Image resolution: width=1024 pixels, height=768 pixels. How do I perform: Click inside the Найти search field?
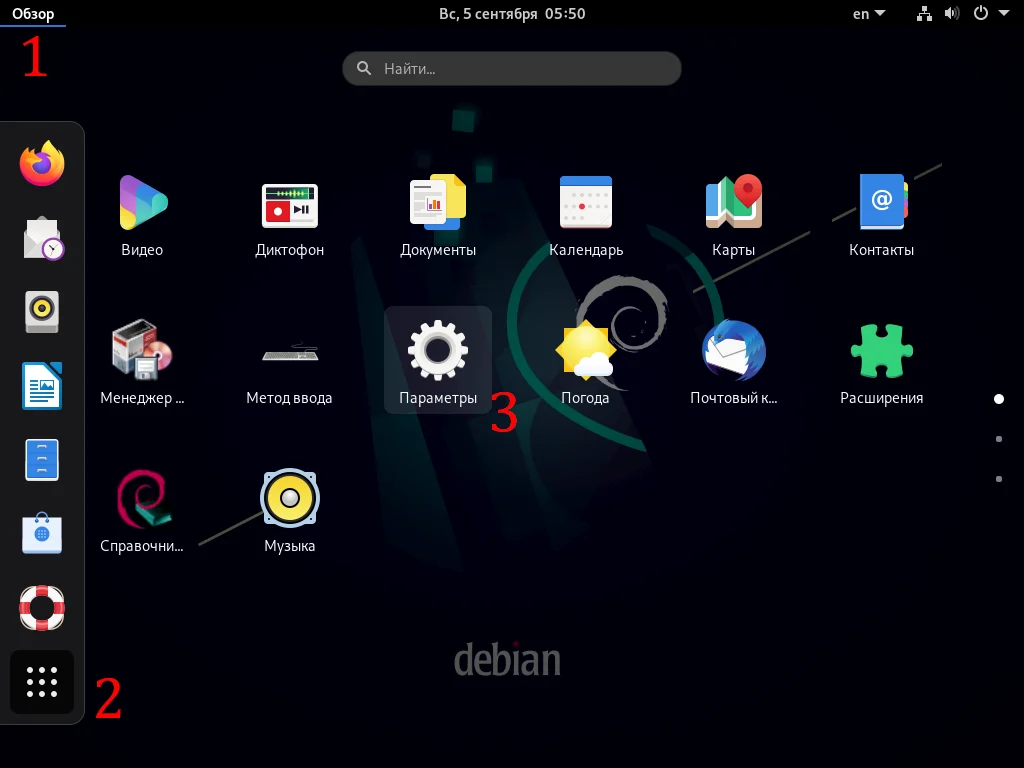pos(512,68)
